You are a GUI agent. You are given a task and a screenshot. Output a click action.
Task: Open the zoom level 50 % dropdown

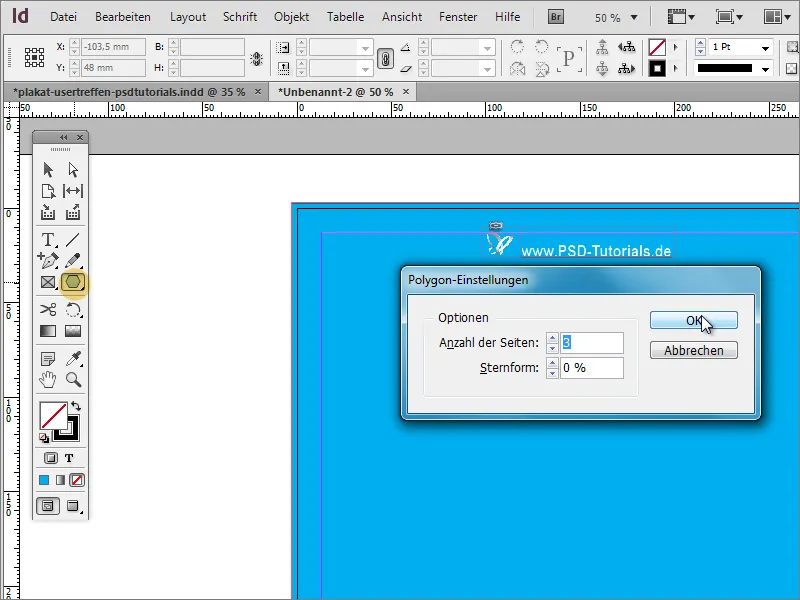(634, 17)
